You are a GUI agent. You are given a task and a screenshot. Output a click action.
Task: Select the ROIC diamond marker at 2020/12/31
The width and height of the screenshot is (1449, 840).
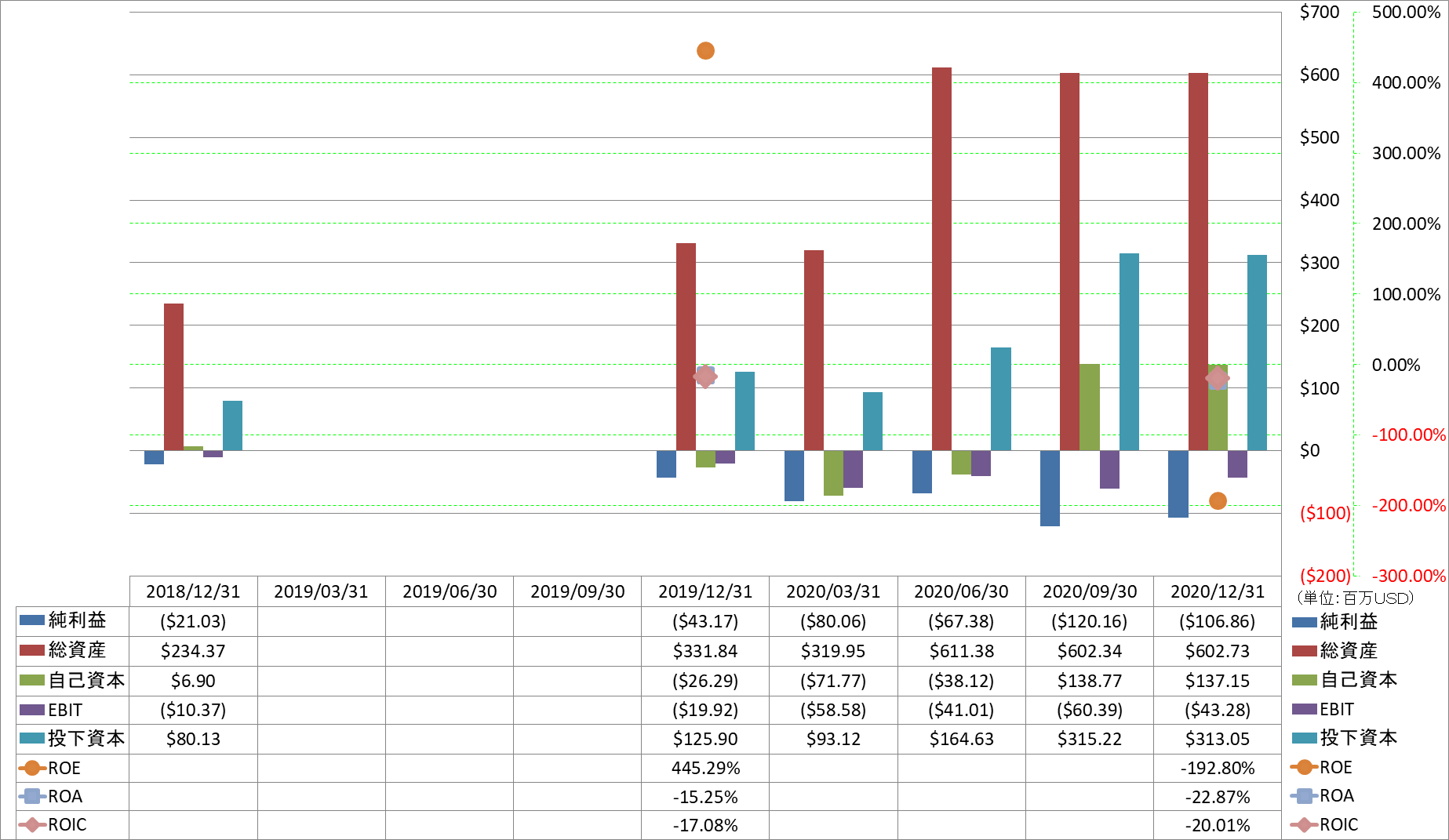point(1218,378)
